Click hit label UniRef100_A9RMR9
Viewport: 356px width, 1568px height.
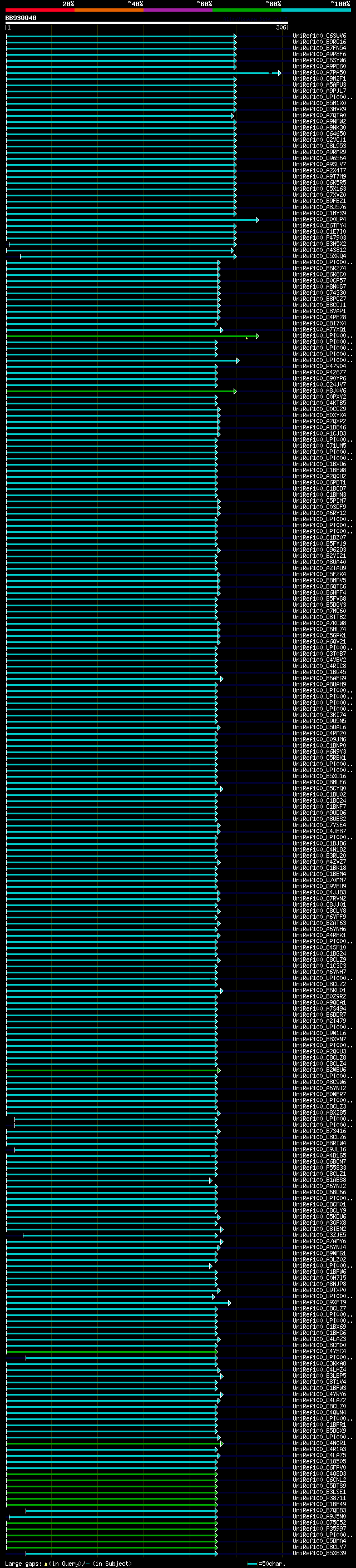pos(319,151)
